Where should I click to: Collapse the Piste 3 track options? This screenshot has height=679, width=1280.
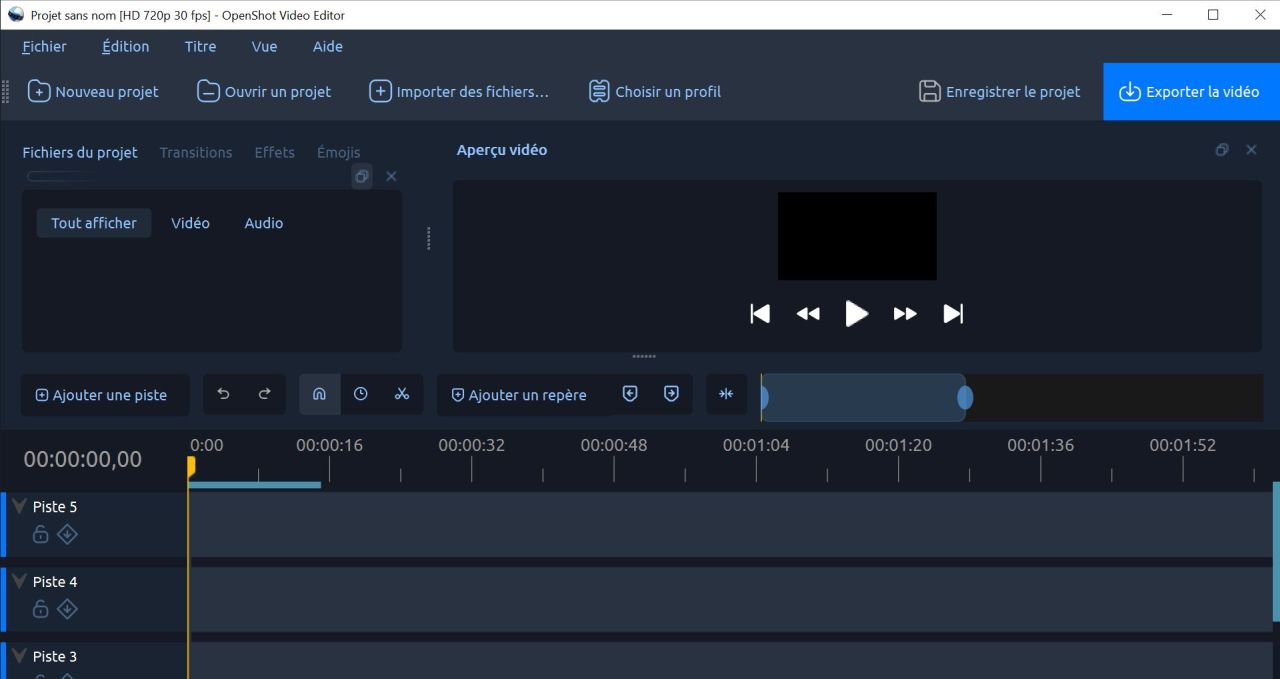click(x=17, y=655)
